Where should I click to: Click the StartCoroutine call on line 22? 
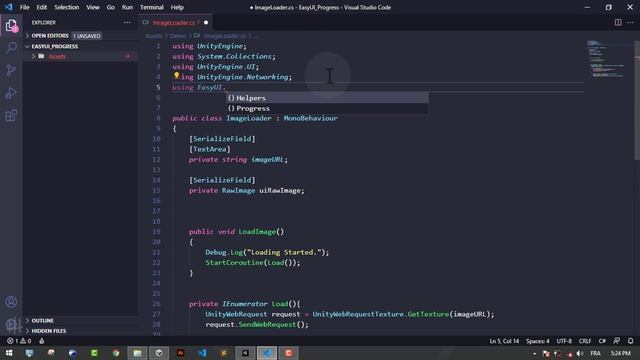(x=234, y=262)
